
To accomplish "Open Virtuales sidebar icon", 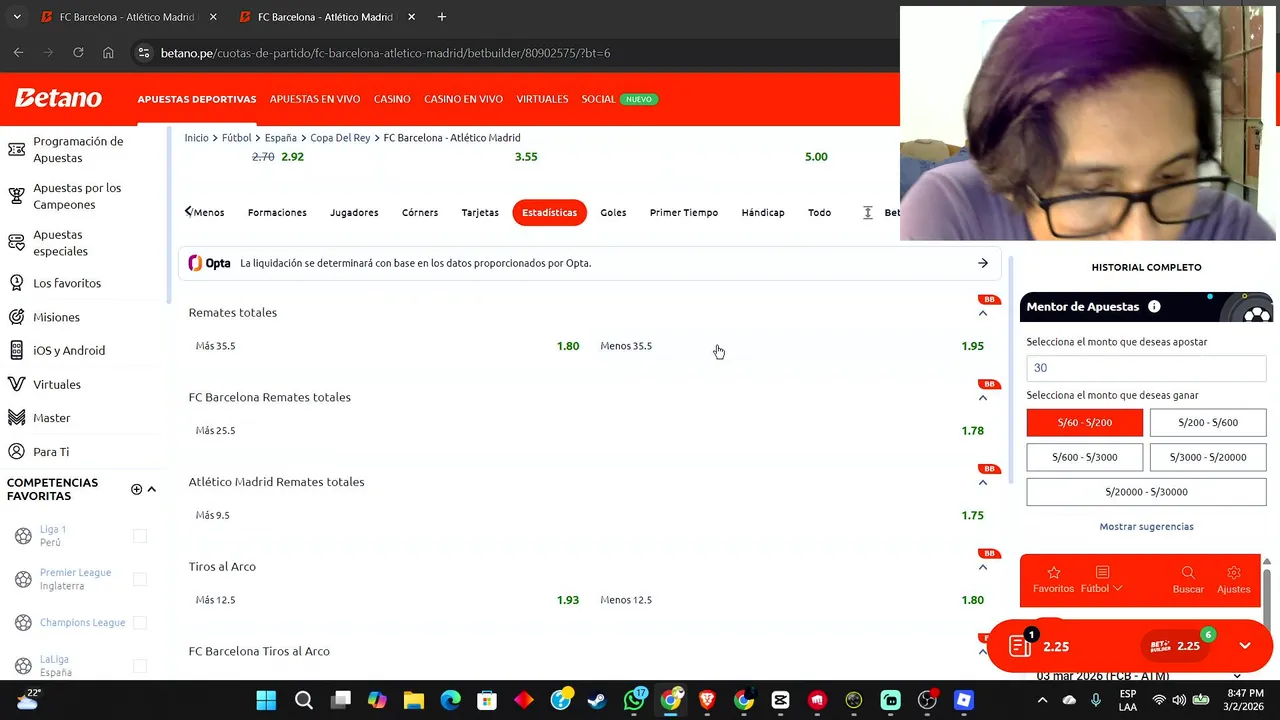I will click(x=16, y=384).
